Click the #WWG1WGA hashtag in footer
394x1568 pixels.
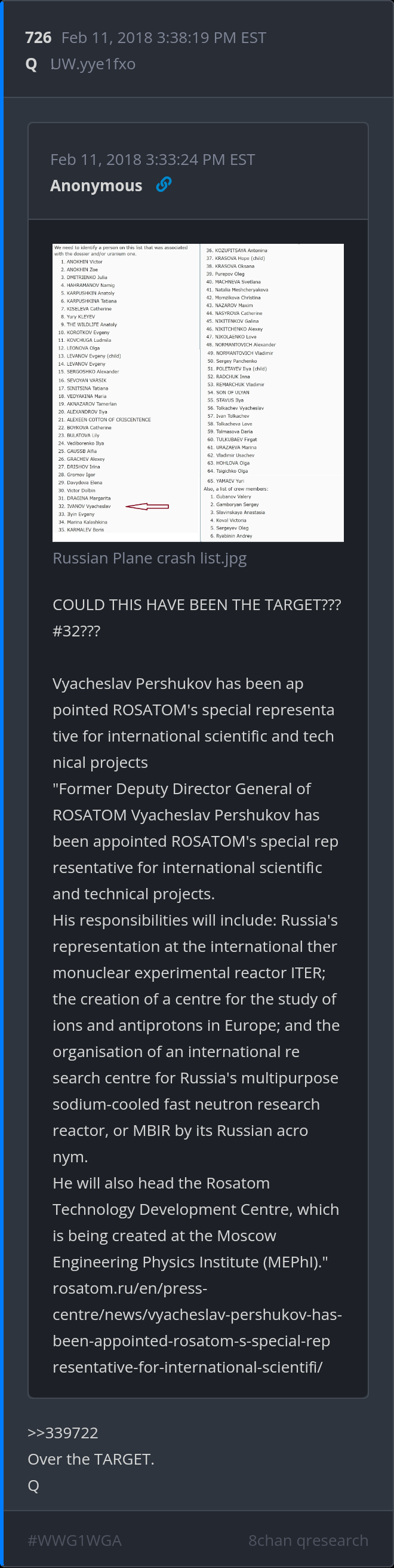tap(75, 1540)
